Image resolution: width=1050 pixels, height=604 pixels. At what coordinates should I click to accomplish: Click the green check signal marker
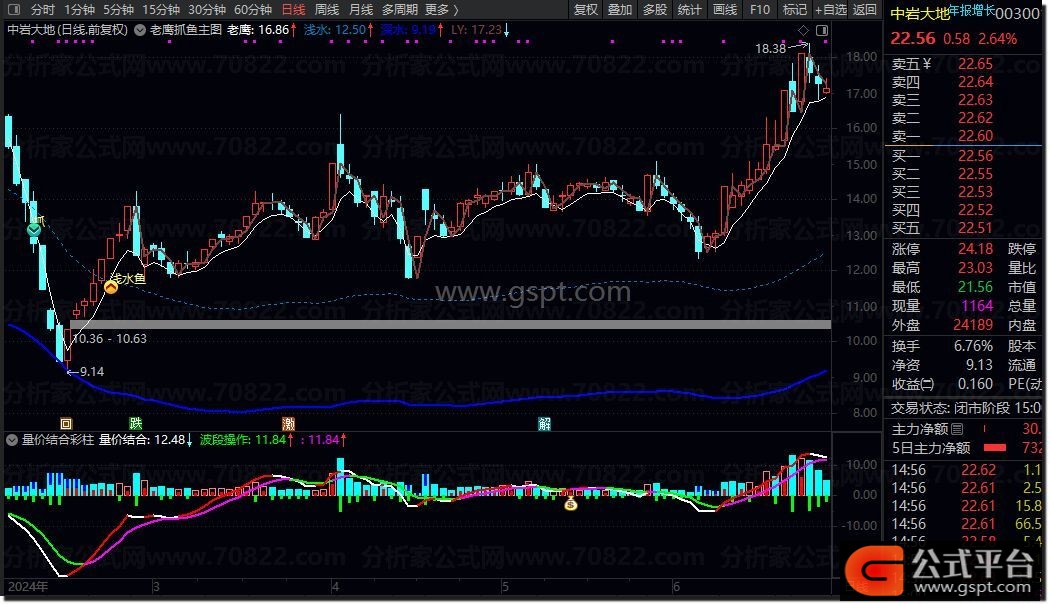(33, 230)
